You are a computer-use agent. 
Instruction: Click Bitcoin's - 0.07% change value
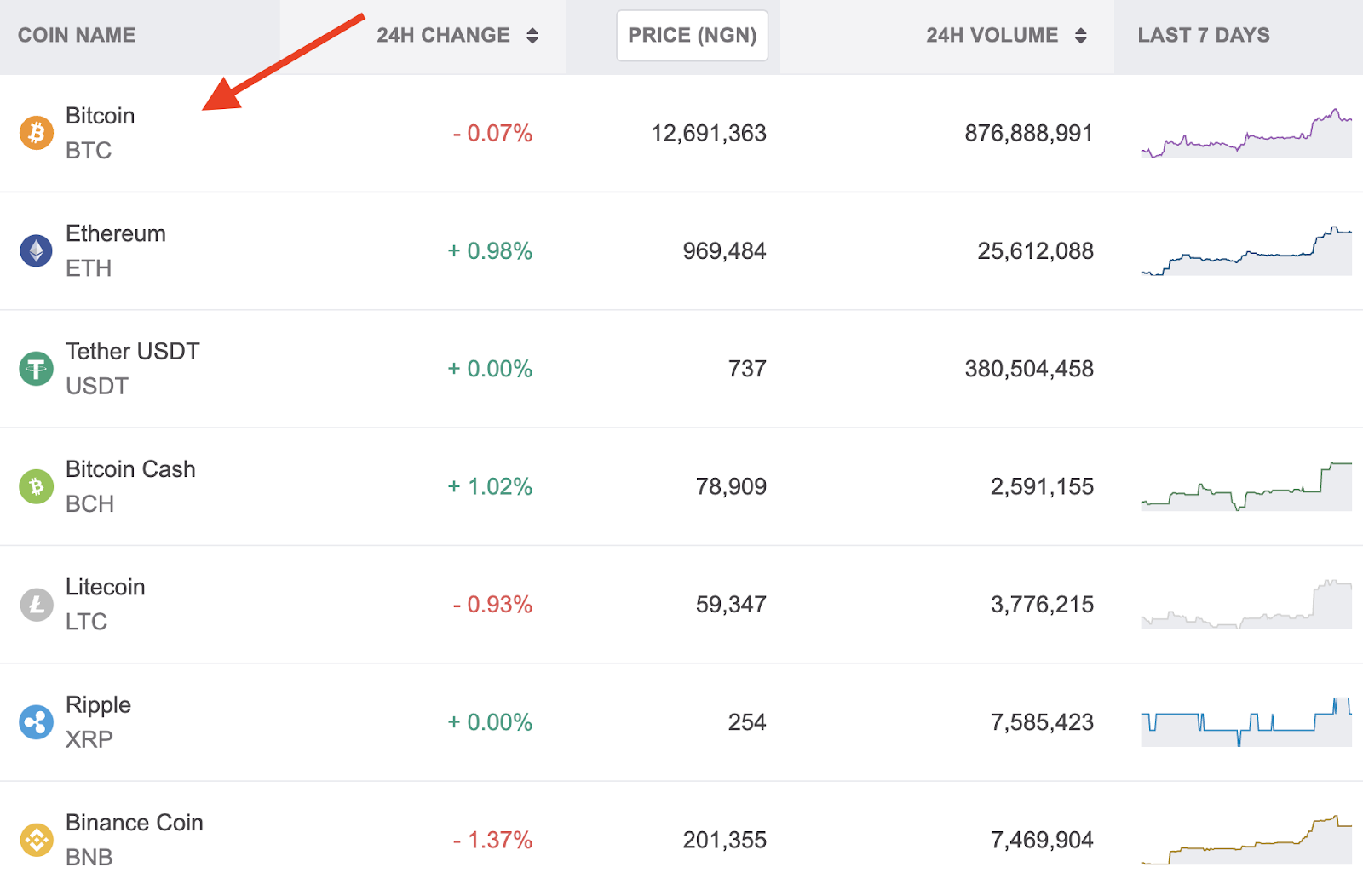point(492,134)
